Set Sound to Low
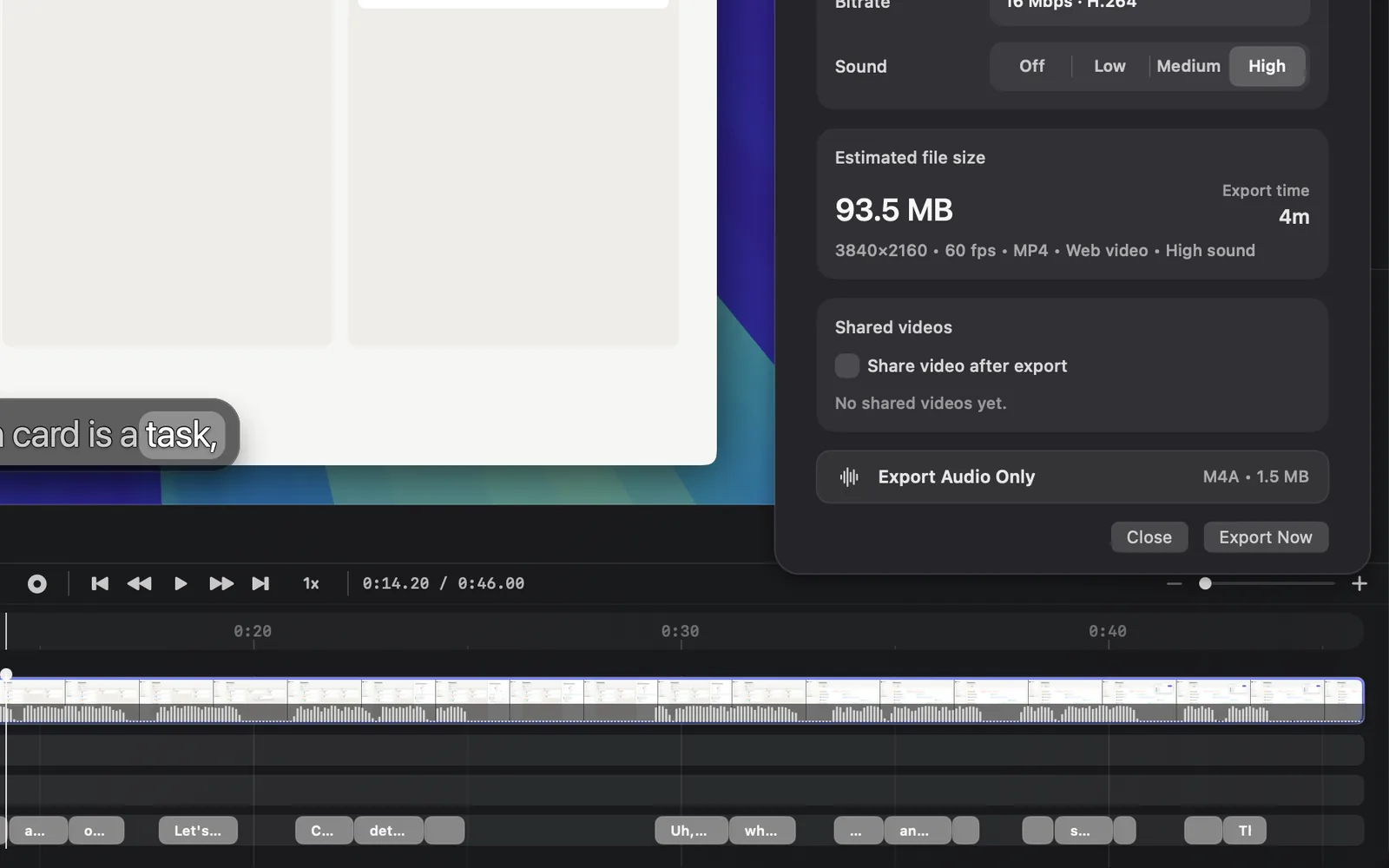Image resolution: width=1389 pixels, height=868 pixels. (x=1109, y=66)
